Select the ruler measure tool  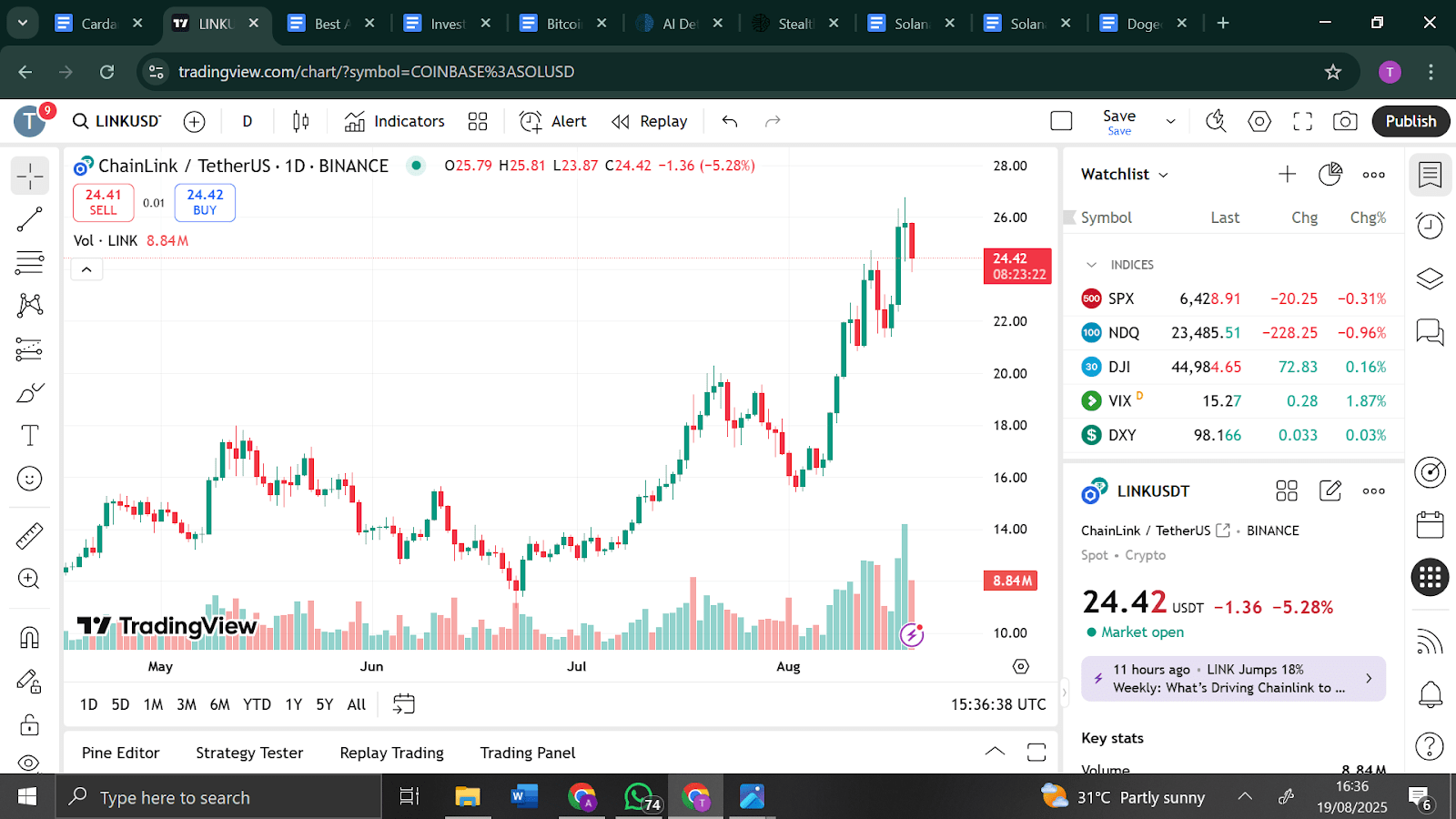tap(30, 536)
